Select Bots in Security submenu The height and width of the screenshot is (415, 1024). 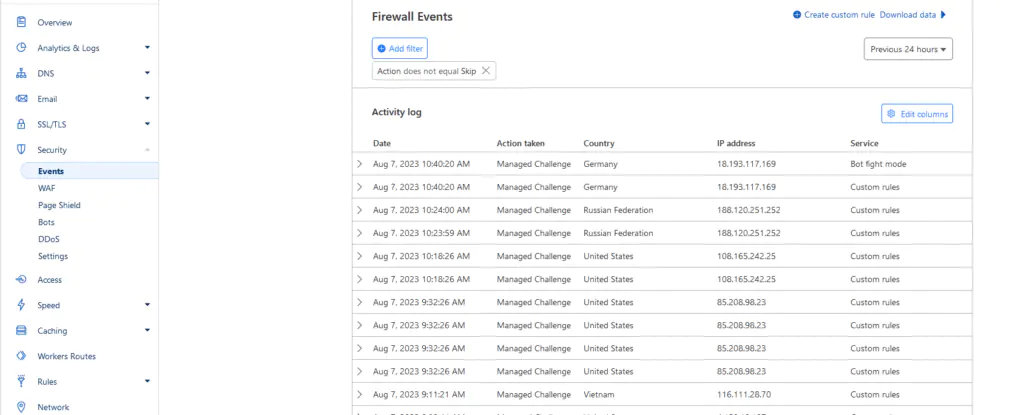[46, 222]
